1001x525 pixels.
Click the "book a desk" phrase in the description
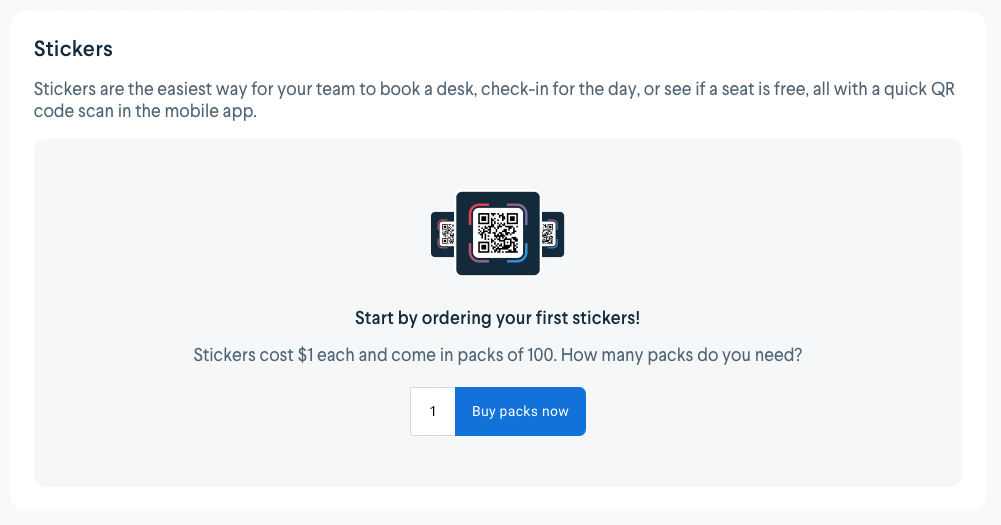point(427,89)
